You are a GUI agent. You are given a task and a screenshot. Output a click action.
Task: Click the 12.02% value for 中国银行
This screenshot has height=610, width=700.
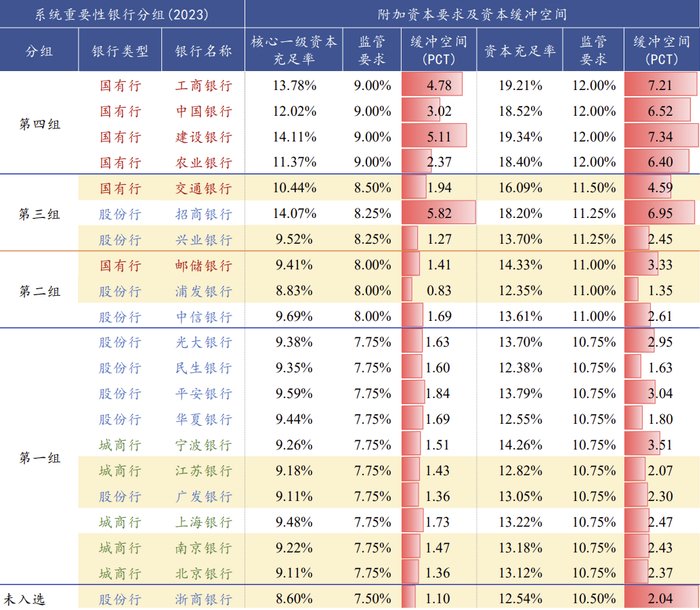coord(294,111)
